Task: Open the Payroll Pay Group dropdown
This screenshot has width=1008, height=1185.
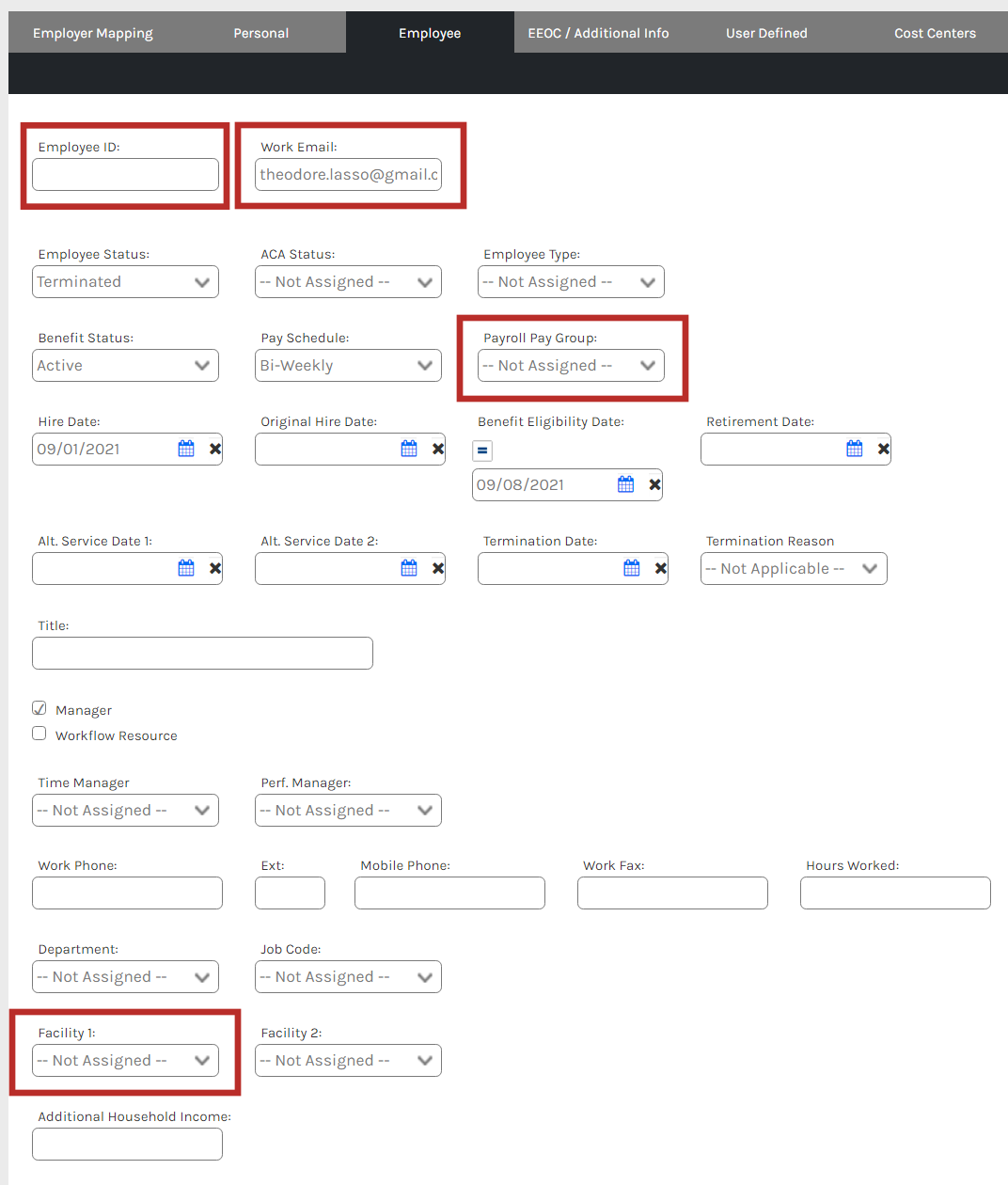Action: click(x=571, y=366)
